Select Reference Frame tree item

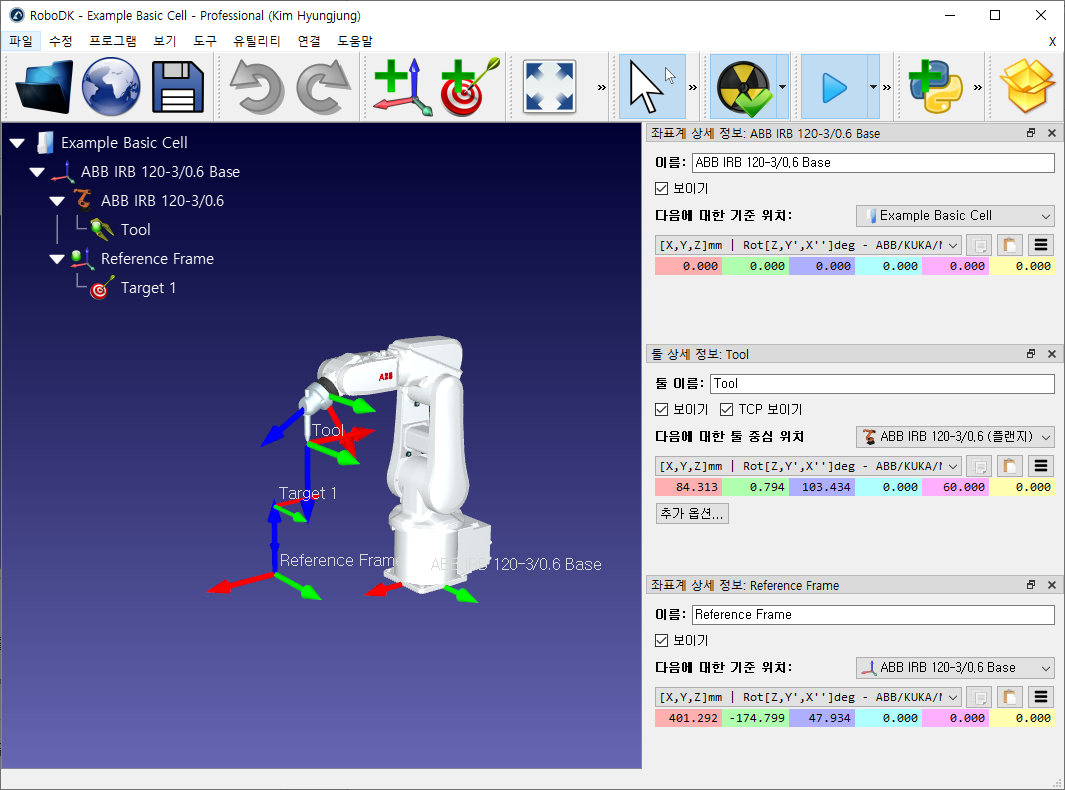(x=157, y=259)
